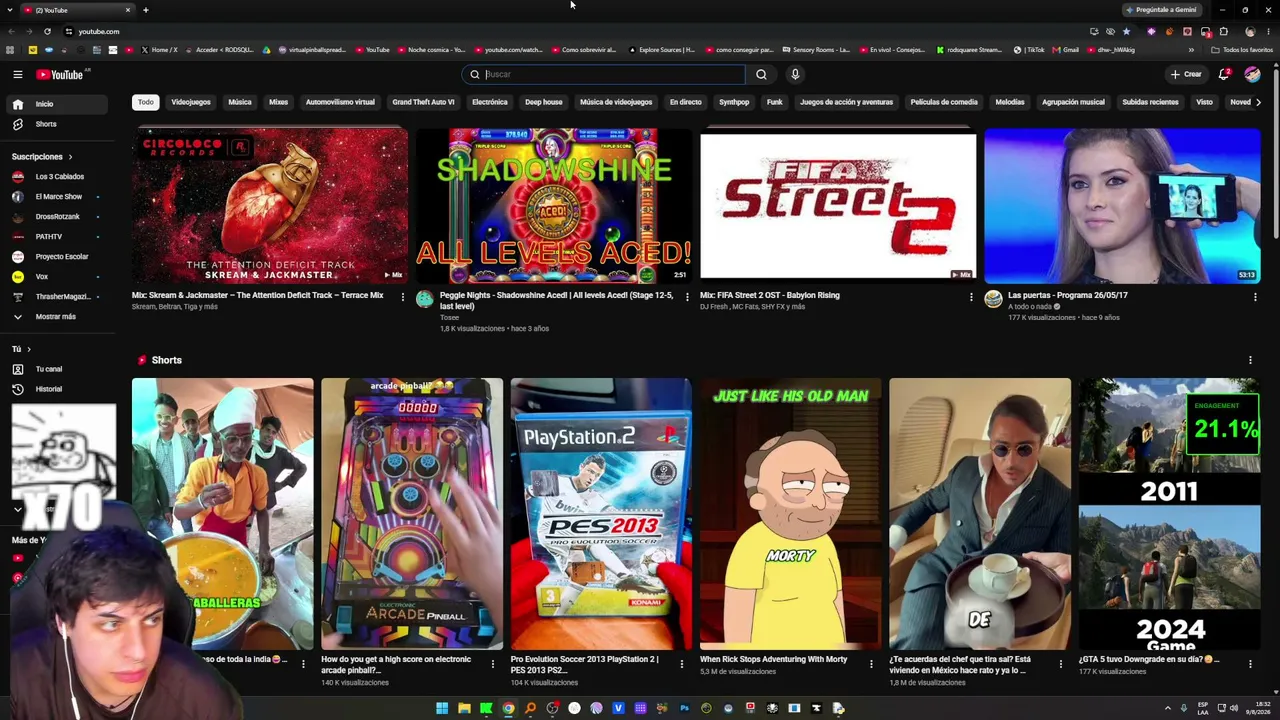
Task: Play the Morty 'Just Like His Old Man' short
Action: 790,514
